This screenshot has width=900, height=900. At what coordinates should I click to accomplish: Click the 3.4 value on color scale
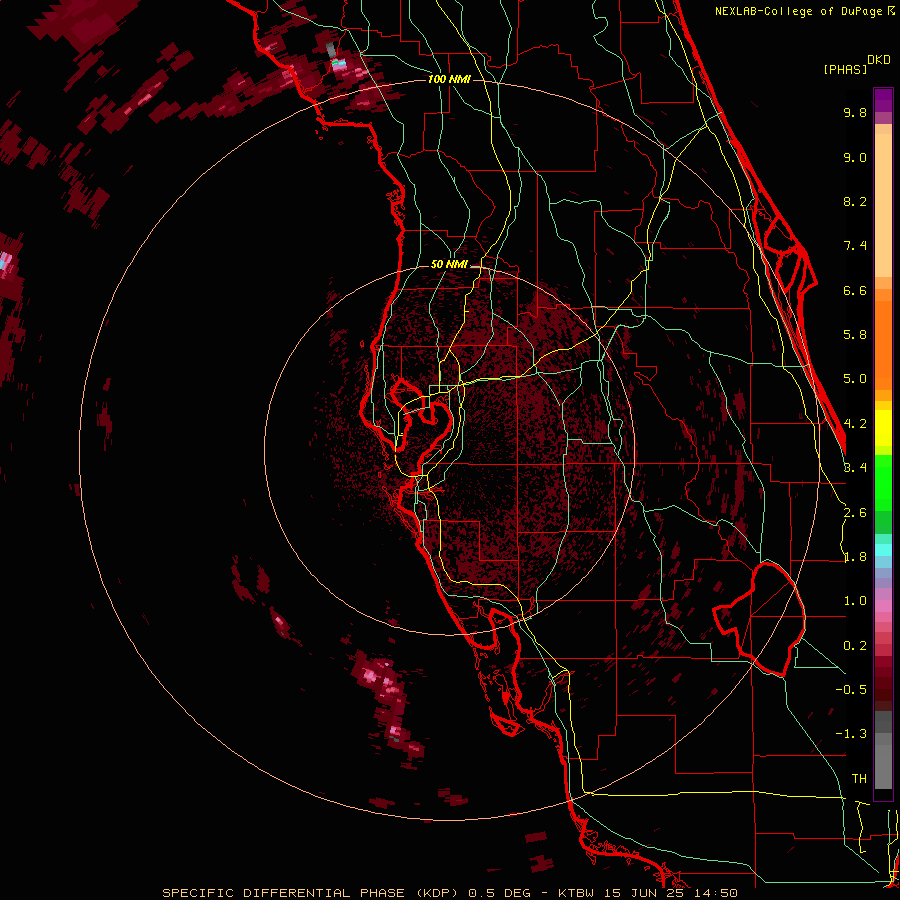855,468
